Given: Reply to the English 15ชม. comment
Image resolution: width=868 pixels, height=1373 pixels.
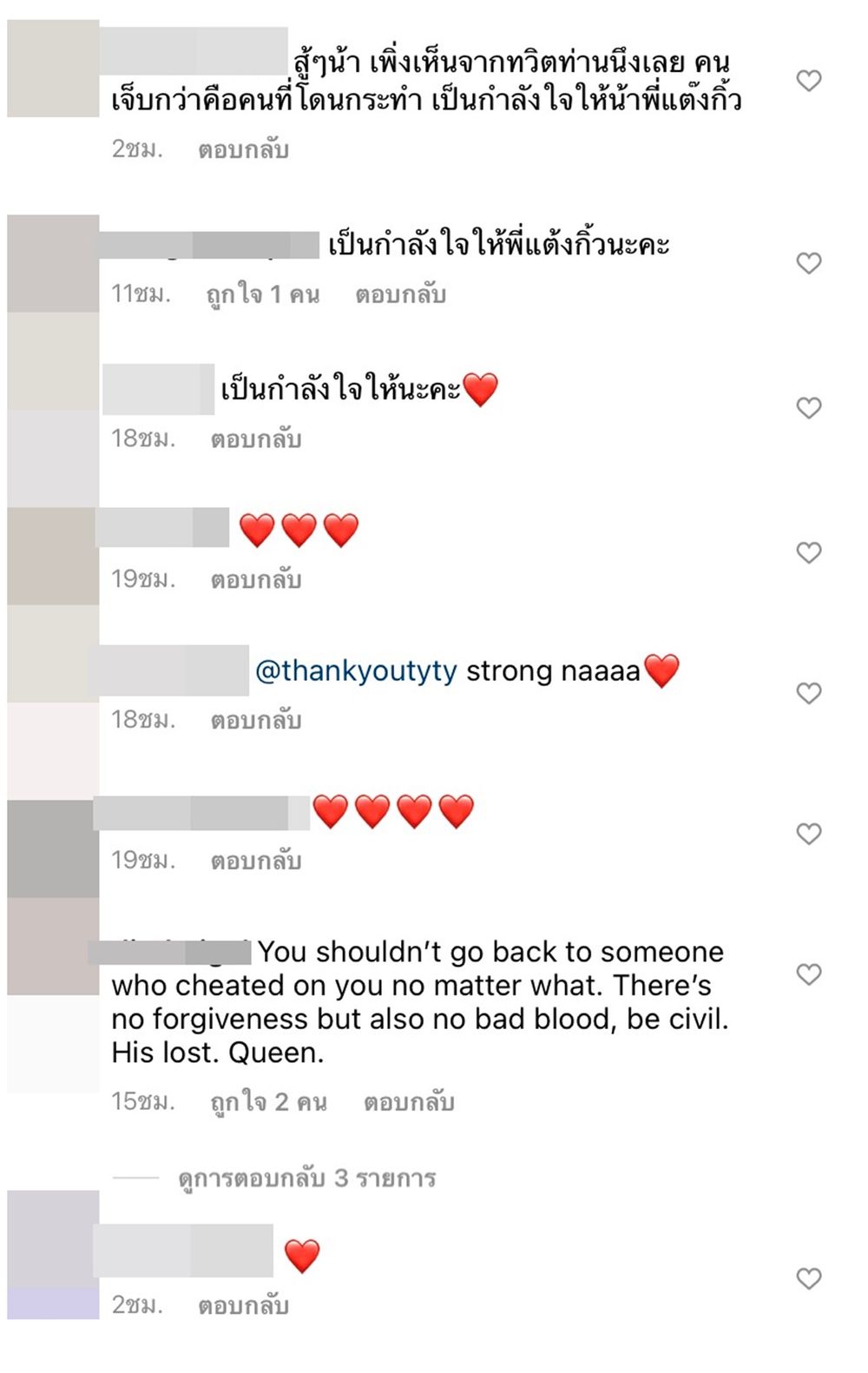Looking at the screenshot, I should pos(409,1102).
